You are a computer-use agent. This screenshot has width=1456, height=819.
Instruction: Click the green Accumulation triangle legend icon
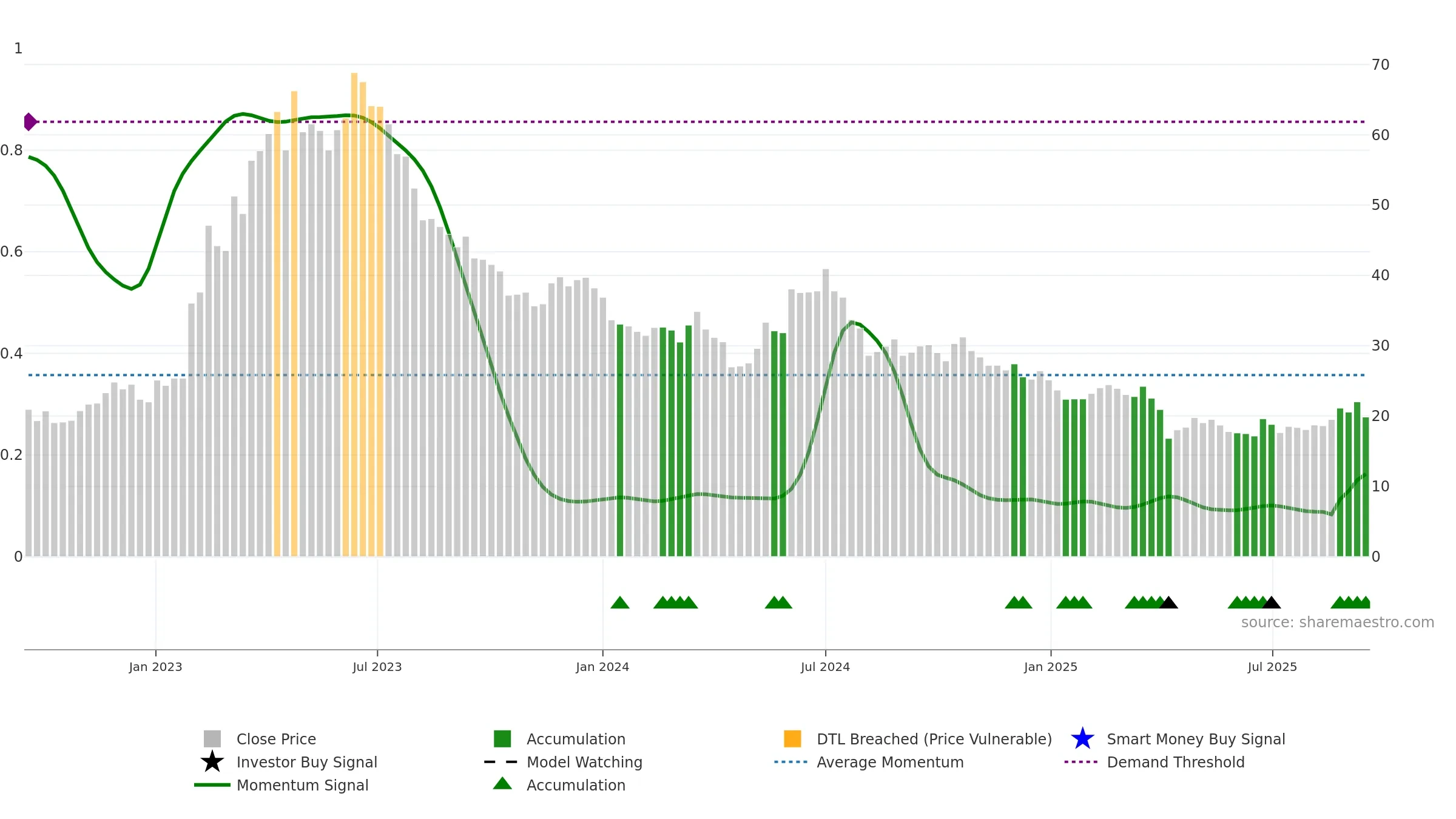pyautogui.click(x=502, y=783)
